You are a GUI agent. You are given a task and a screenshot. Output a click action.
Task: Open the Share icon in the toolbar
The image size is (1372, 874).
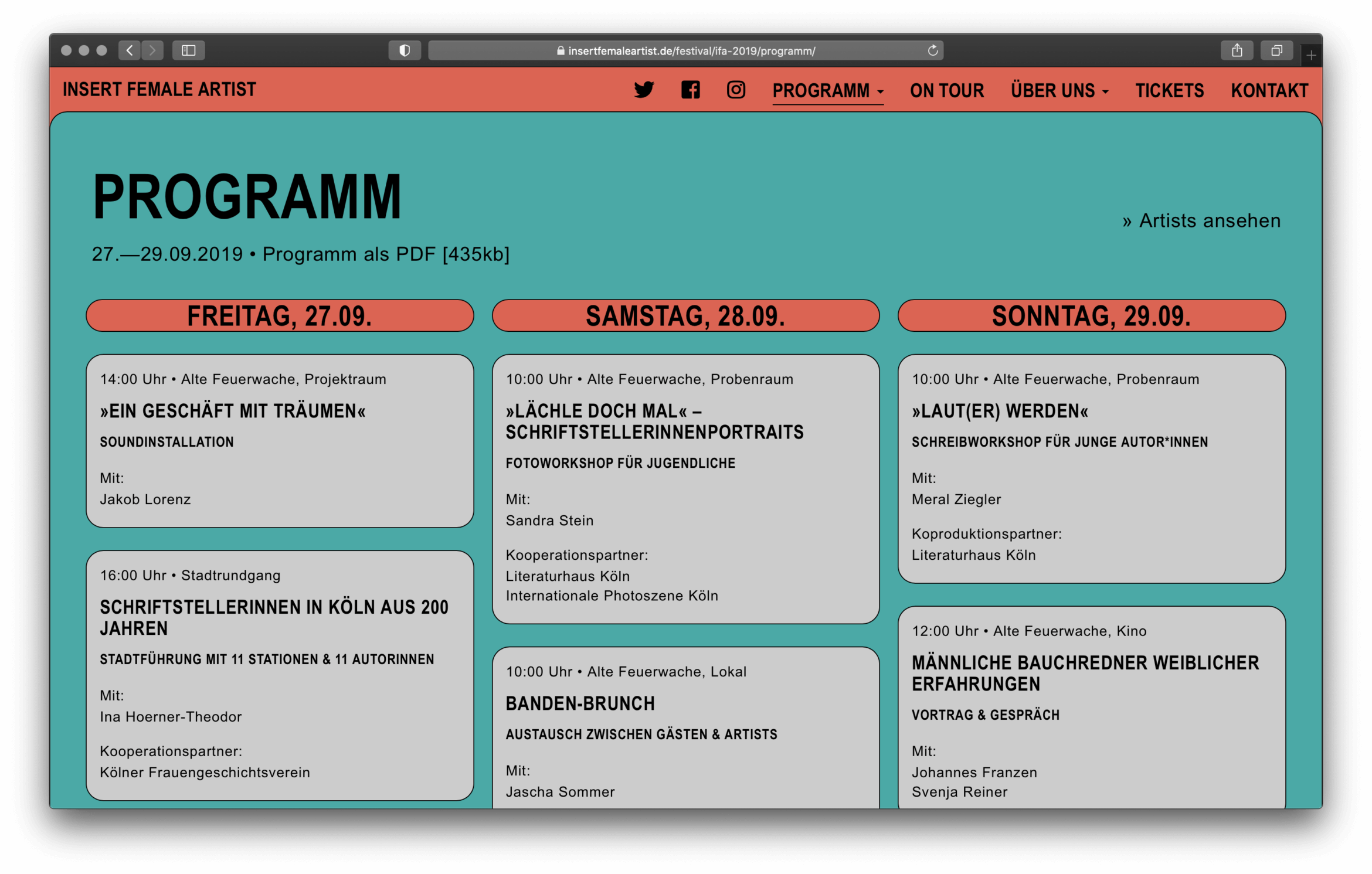coord(1238,50)
